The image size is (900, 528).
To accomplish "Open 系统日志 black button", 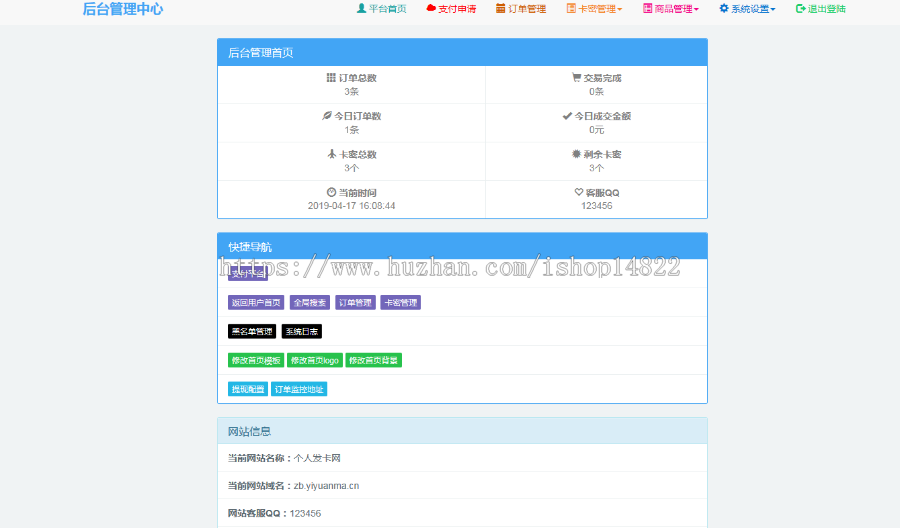I will [302, 331].
